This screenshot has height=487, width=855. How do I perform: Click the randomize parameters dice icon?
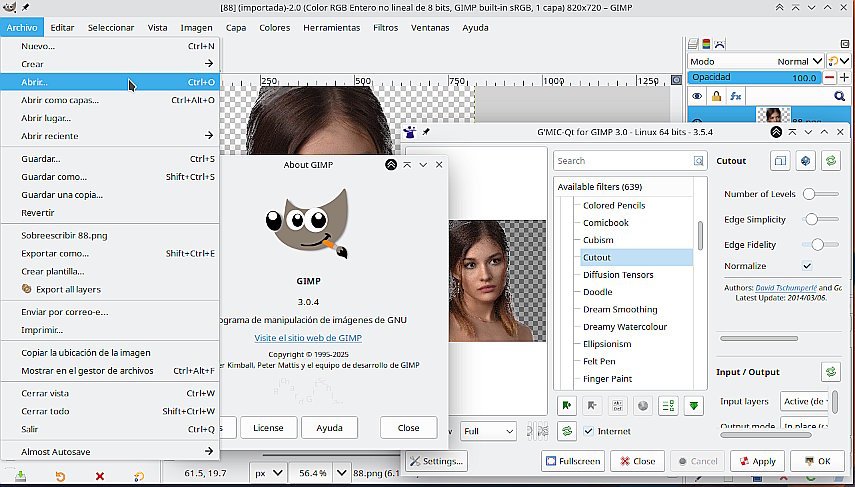[x=806, y=161]
